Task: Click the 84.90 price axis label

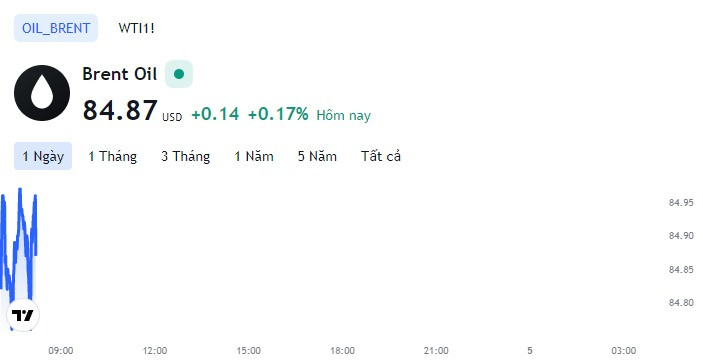Action: coord(681,236)
